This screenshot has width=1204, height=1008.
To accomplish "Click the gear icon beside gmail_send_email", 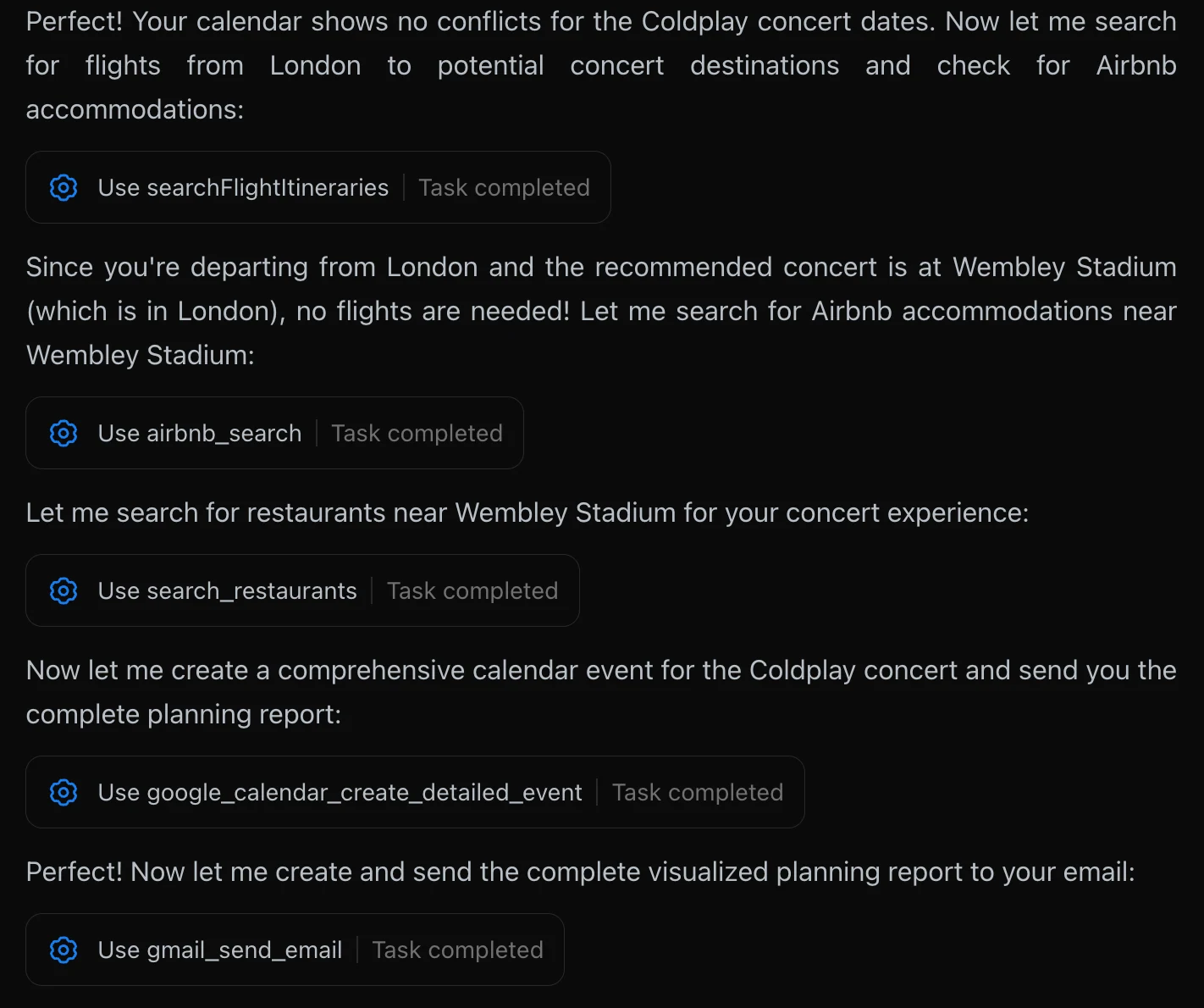I will (64, 950).
